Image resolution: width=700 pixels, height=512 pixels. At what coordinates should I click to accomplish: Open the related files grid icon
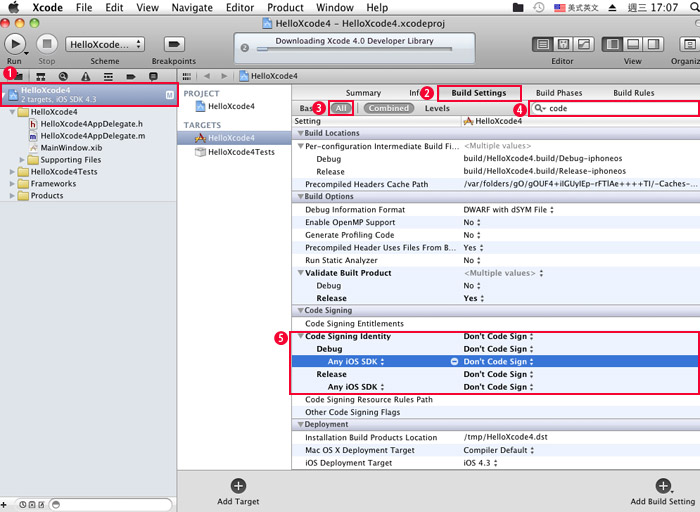click(187, 76)
